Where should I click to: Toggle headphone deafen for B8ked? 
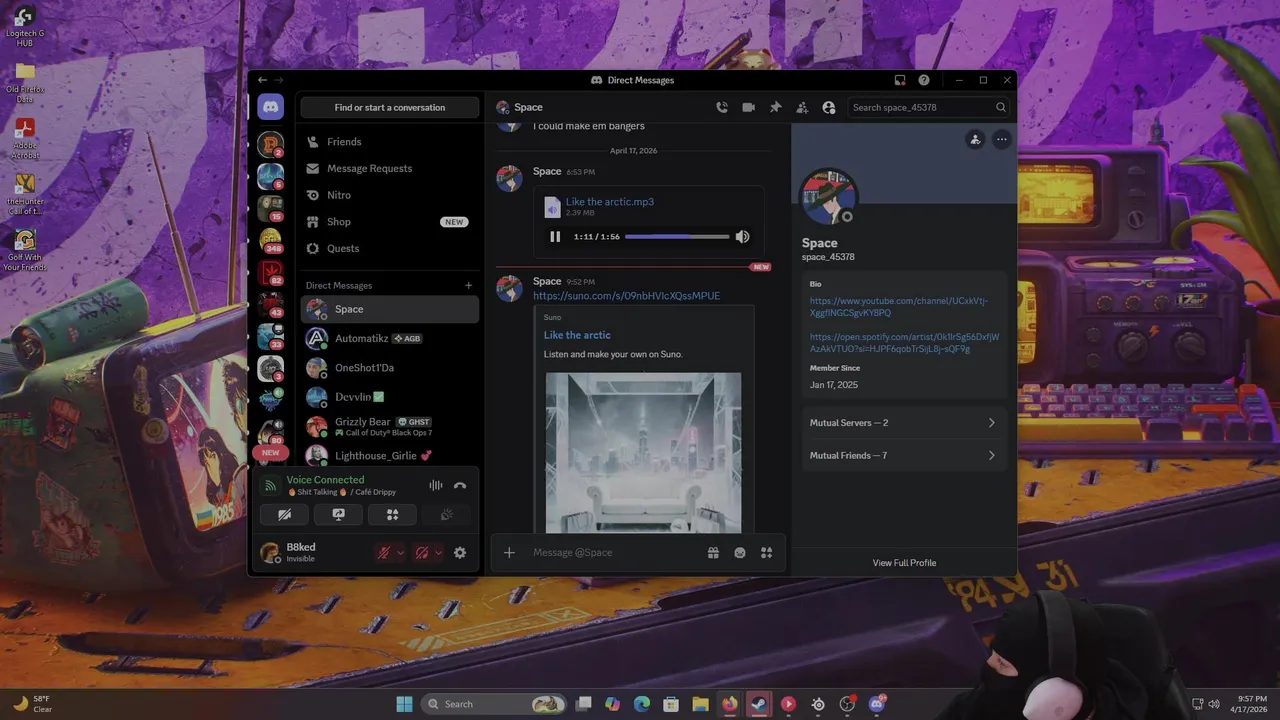(422, 552)
